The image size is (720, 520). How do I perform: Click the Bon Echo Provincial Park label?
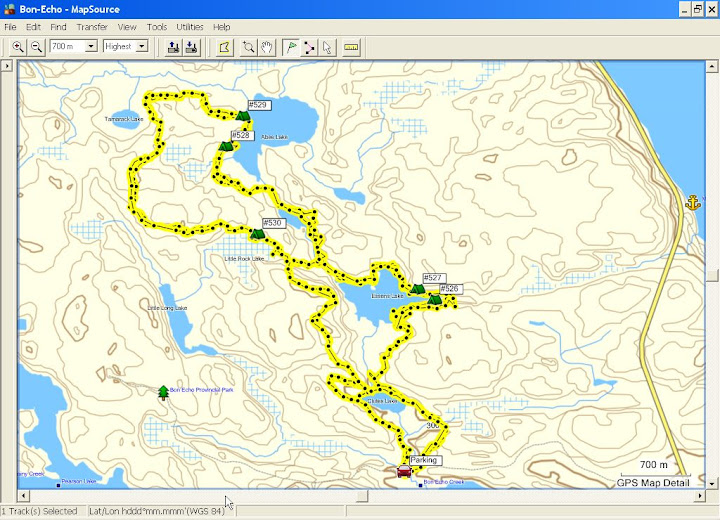pos(202,390)
